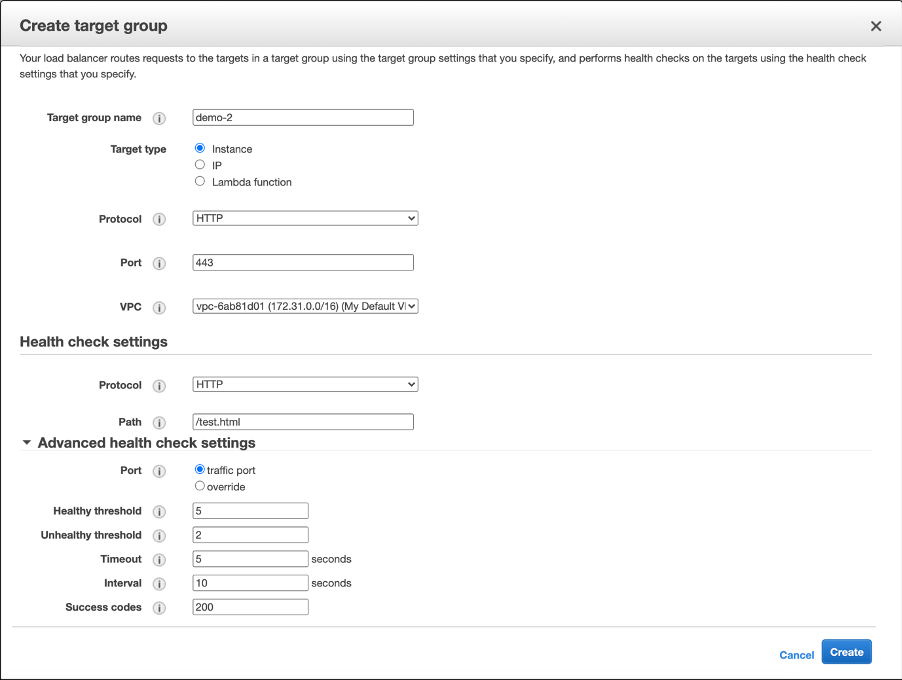Choose Lambda function as target type

[200, 182]
